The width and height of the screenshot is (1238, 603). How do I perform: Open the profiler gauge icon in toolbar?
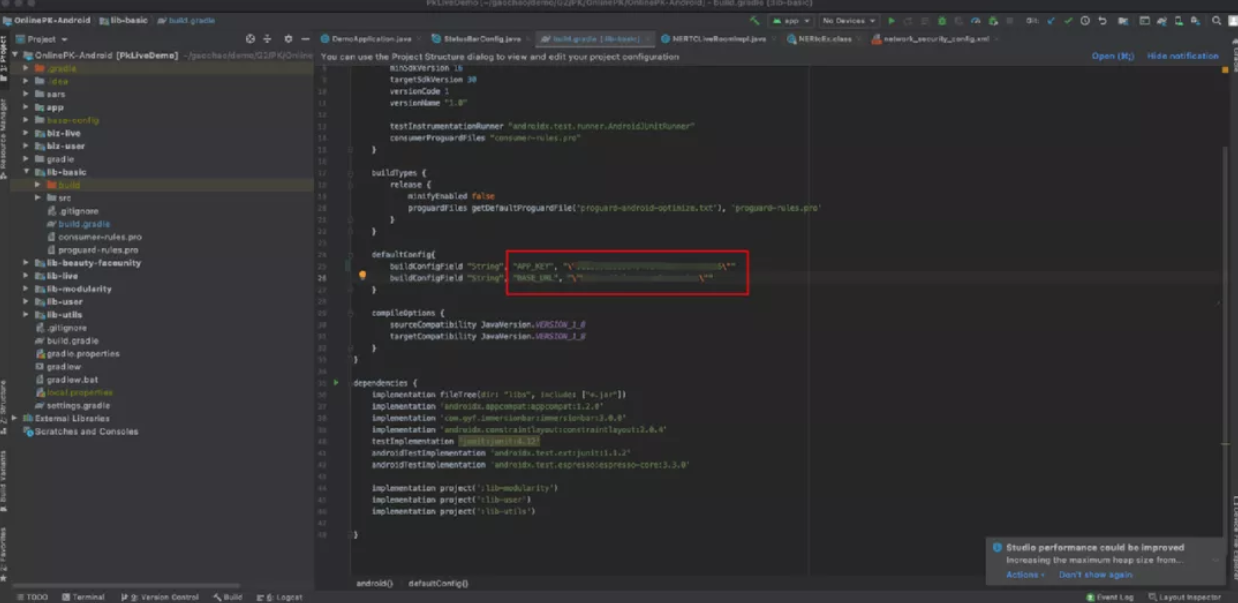[x=976, y=20]
